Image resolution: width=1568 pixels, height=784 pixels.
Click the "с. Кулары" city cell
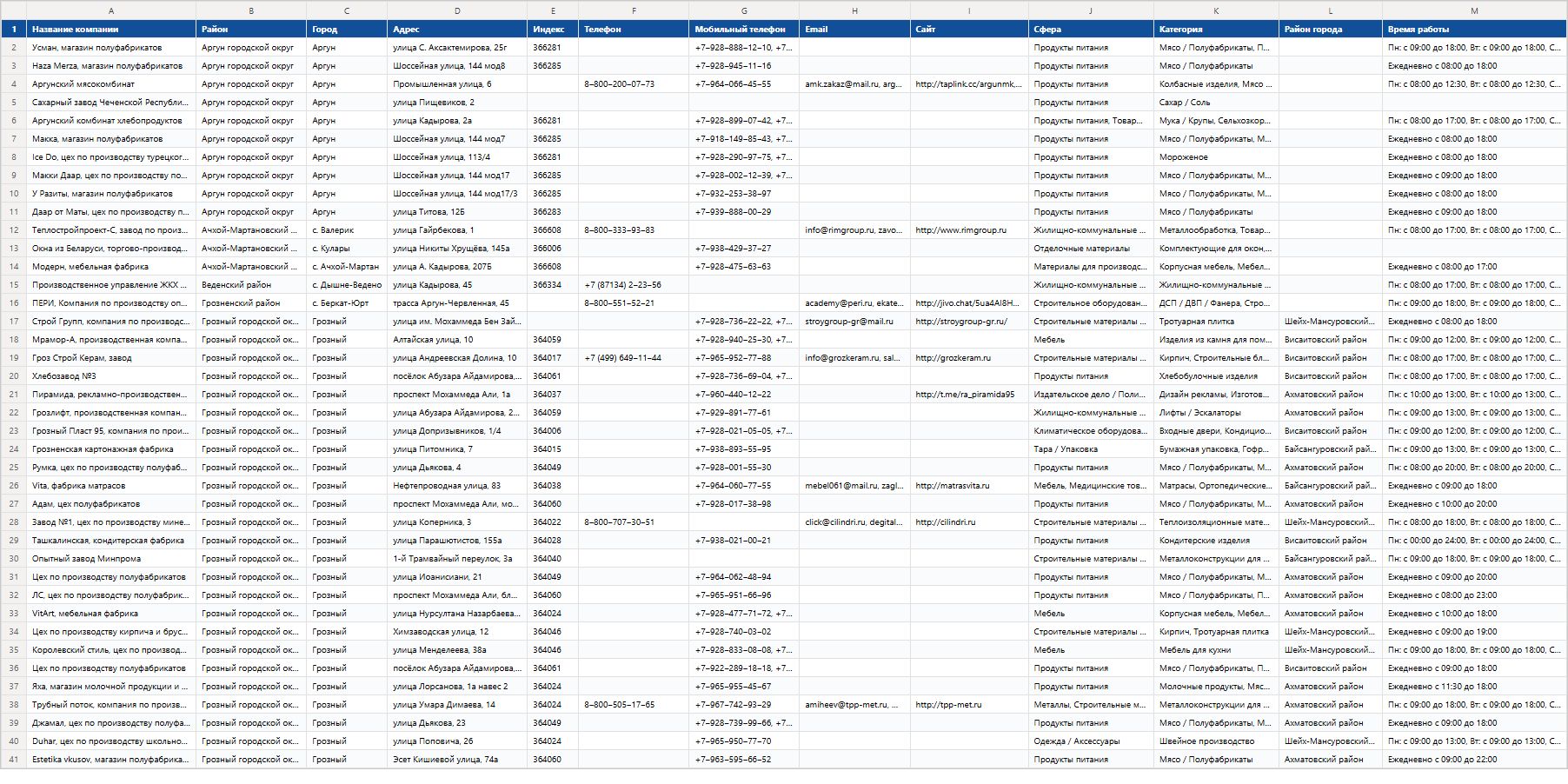tap(347, 249)
